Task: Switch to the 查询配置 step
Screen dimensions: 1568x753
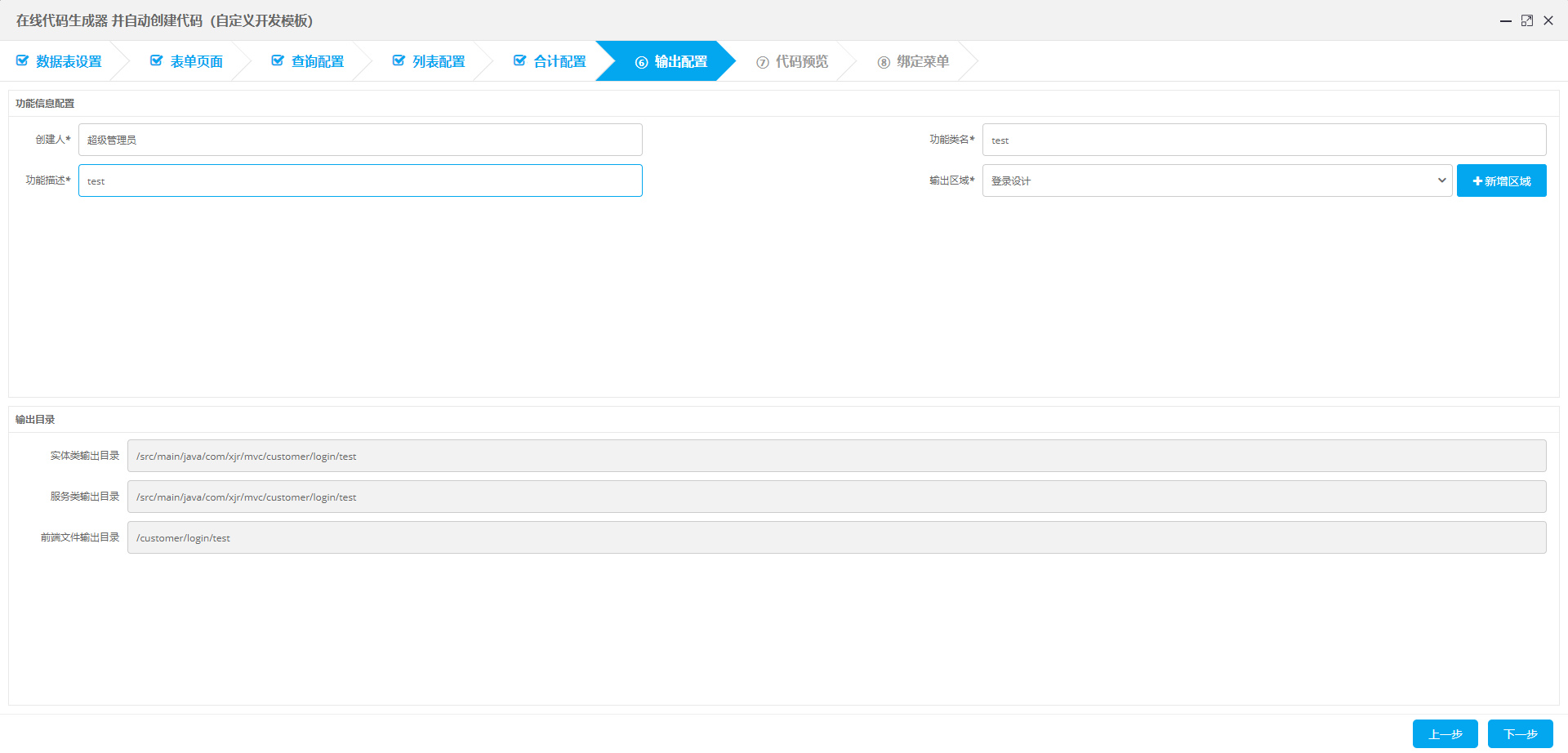Action: [308, 61]
